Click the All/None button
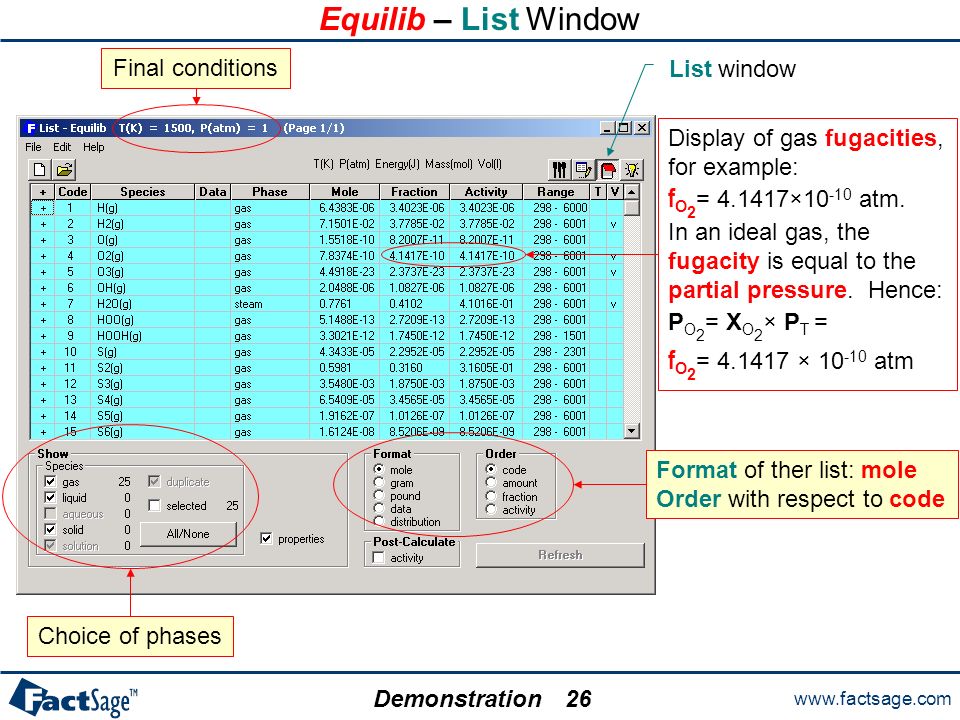This screenshot has width=960, height=720. tap(188, 534)
